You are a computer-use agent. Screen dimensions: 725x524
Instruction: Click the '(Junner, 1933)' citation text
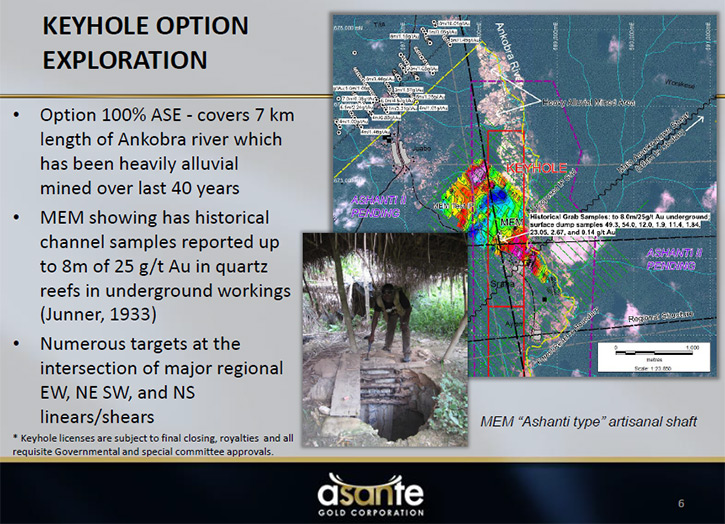tap(98, 314)
